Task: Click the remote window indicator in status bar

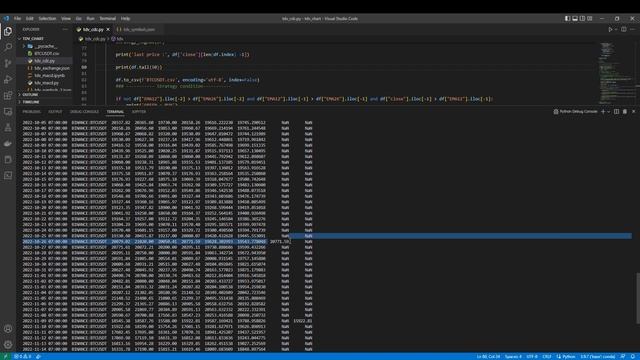Action: tap(6, 356)
